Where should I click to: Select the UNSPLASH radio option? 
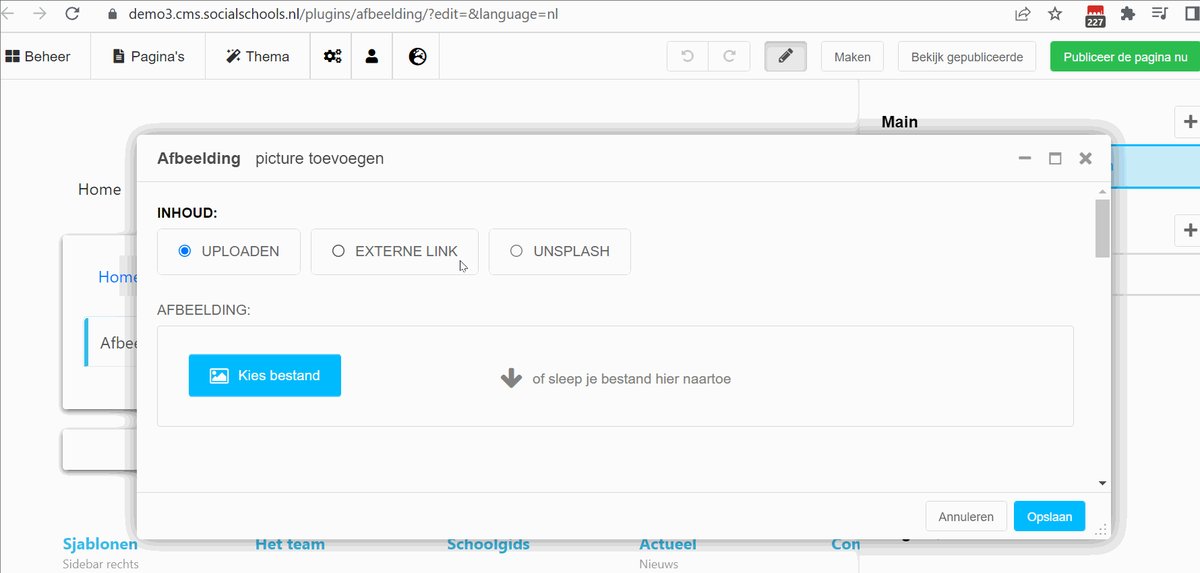pyautogui.click(x=516, y=251)
